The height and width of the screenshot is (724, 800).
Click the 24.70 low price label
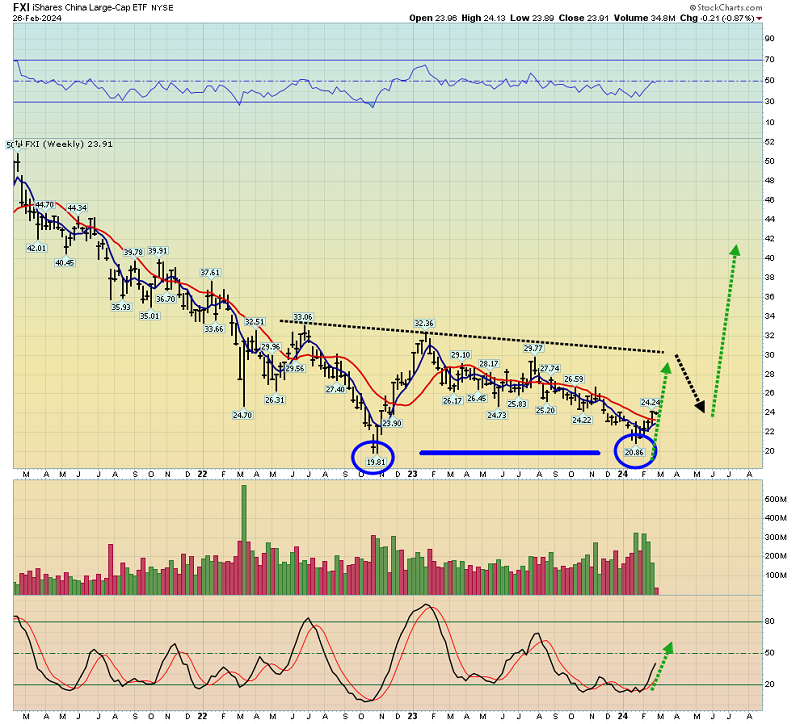click(242, 415)
